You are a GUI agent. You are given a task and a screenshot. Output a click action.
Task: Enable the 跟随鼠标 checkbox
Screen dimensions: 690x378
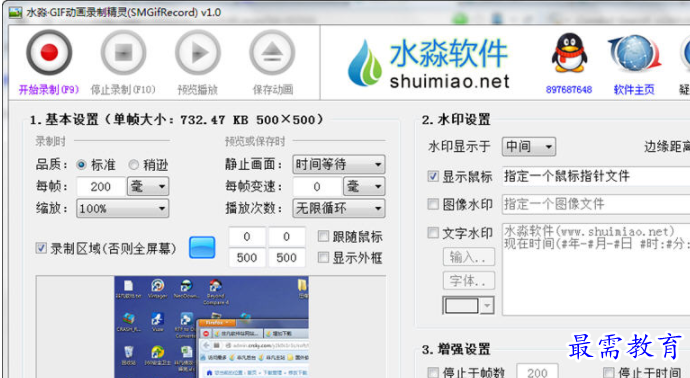pyautogui.click(x=323, y=236)
